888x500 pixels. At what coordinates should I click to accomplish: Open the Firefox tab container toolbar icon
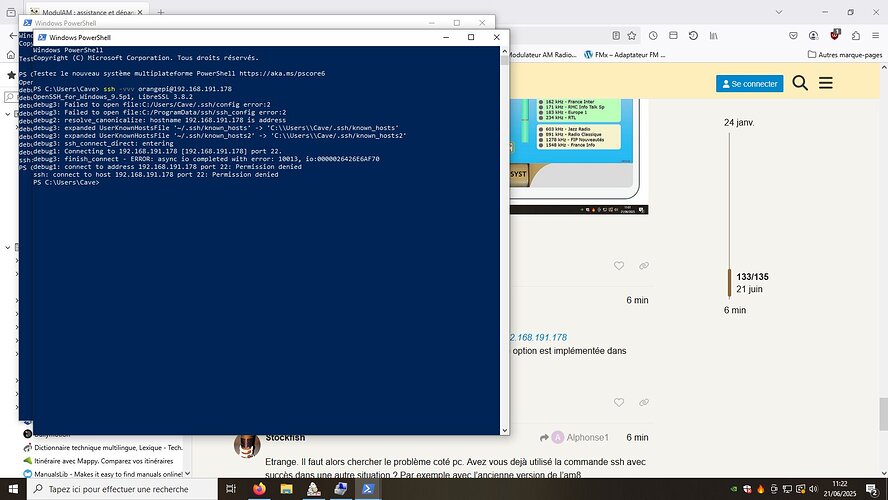click(673, 36)
